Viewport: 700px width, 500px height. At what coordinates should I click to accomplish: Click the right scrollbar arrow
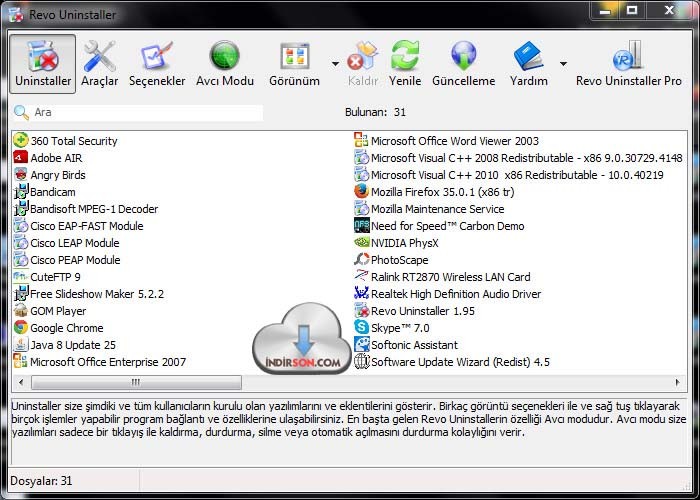[678, 382]
